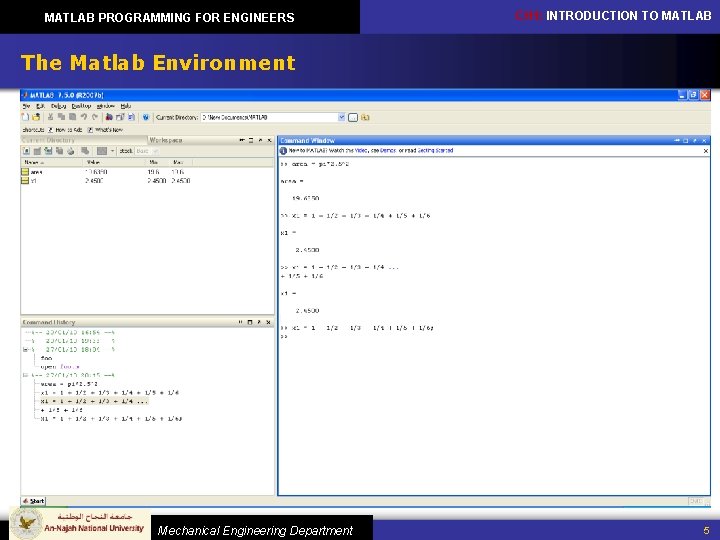Open the Debug menu
This screenshot has height=540, width=720.
pos(59,106)
